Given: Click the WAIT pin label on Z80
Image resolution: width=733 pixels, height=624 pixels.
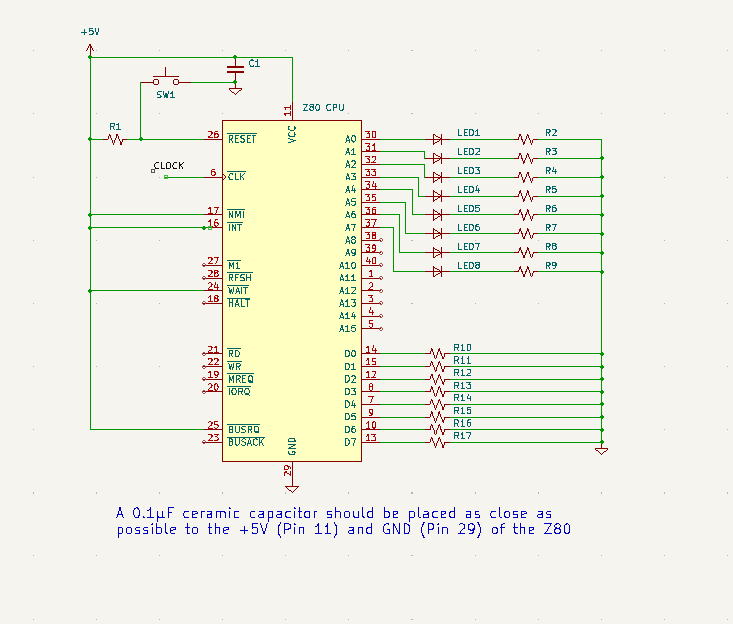Looking at the screenshot, I should (239, 290).
